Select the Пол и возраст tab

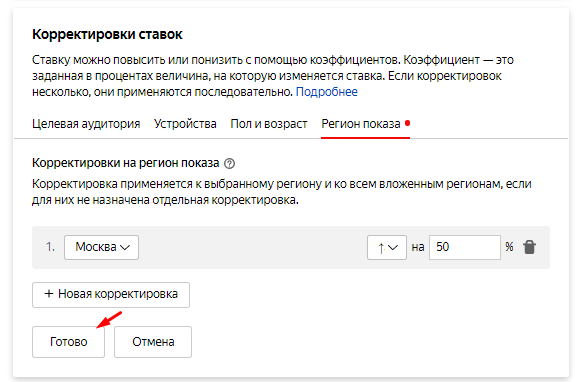point(269,124)
